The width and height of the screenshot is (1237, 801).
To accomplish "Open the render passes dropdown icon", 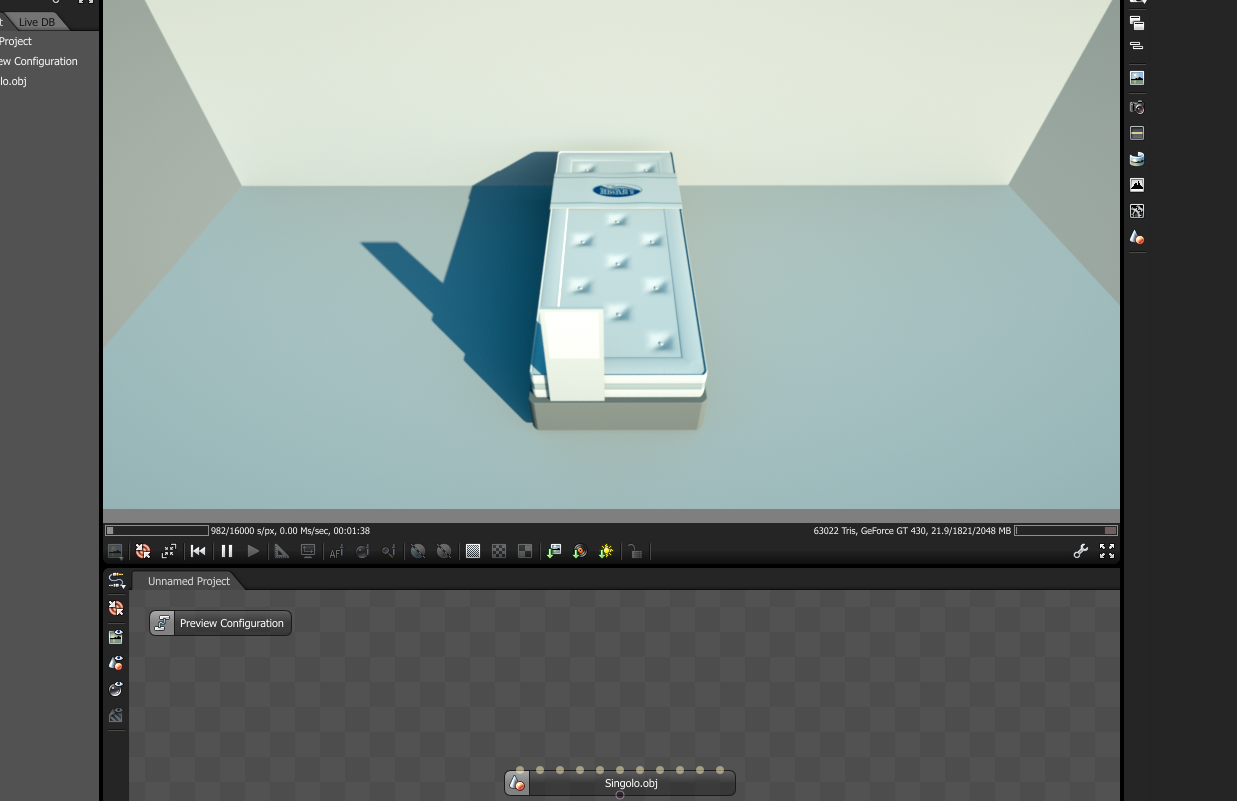I will (115, 551).
